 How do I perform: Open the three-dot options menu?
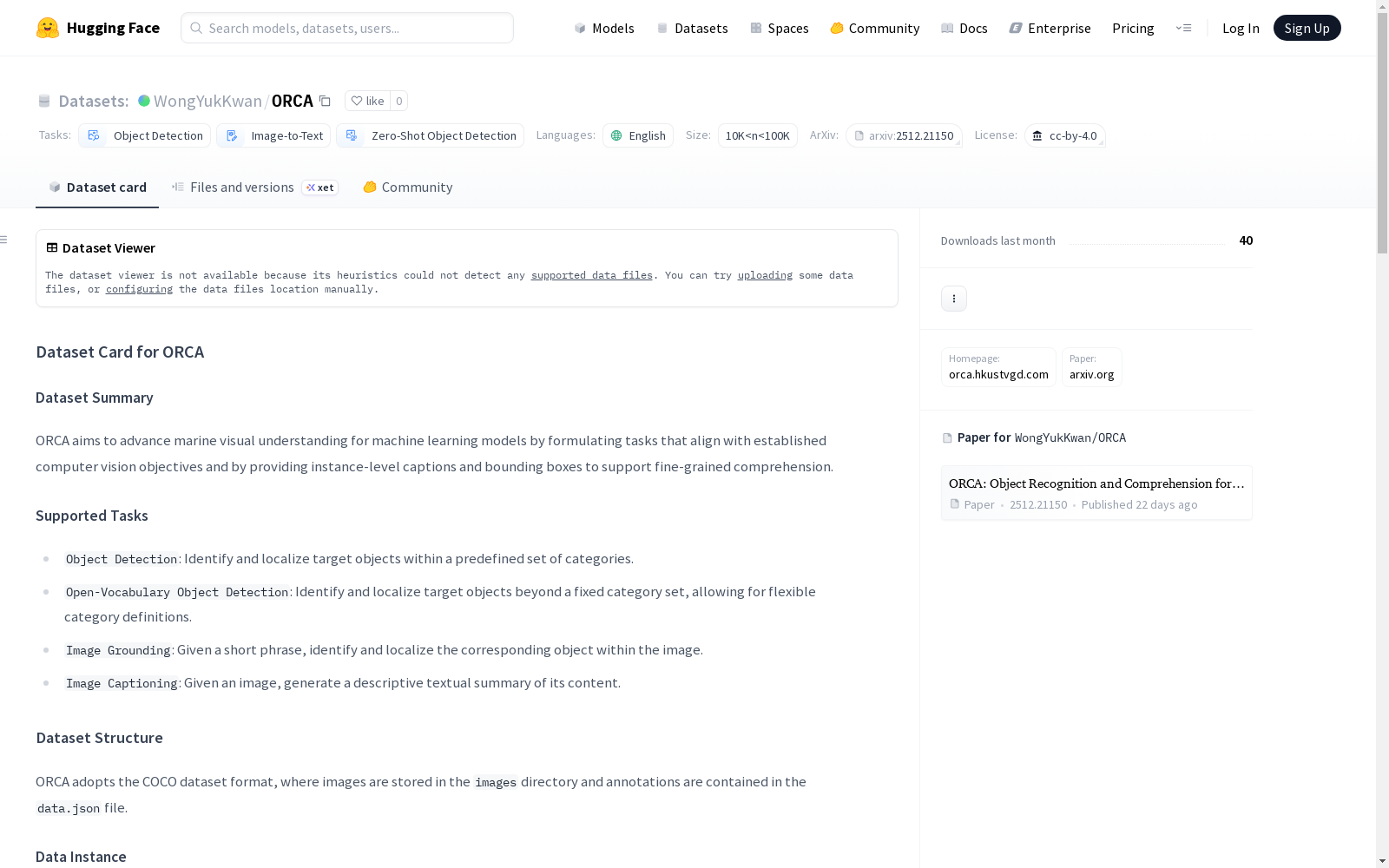[954, 299]
